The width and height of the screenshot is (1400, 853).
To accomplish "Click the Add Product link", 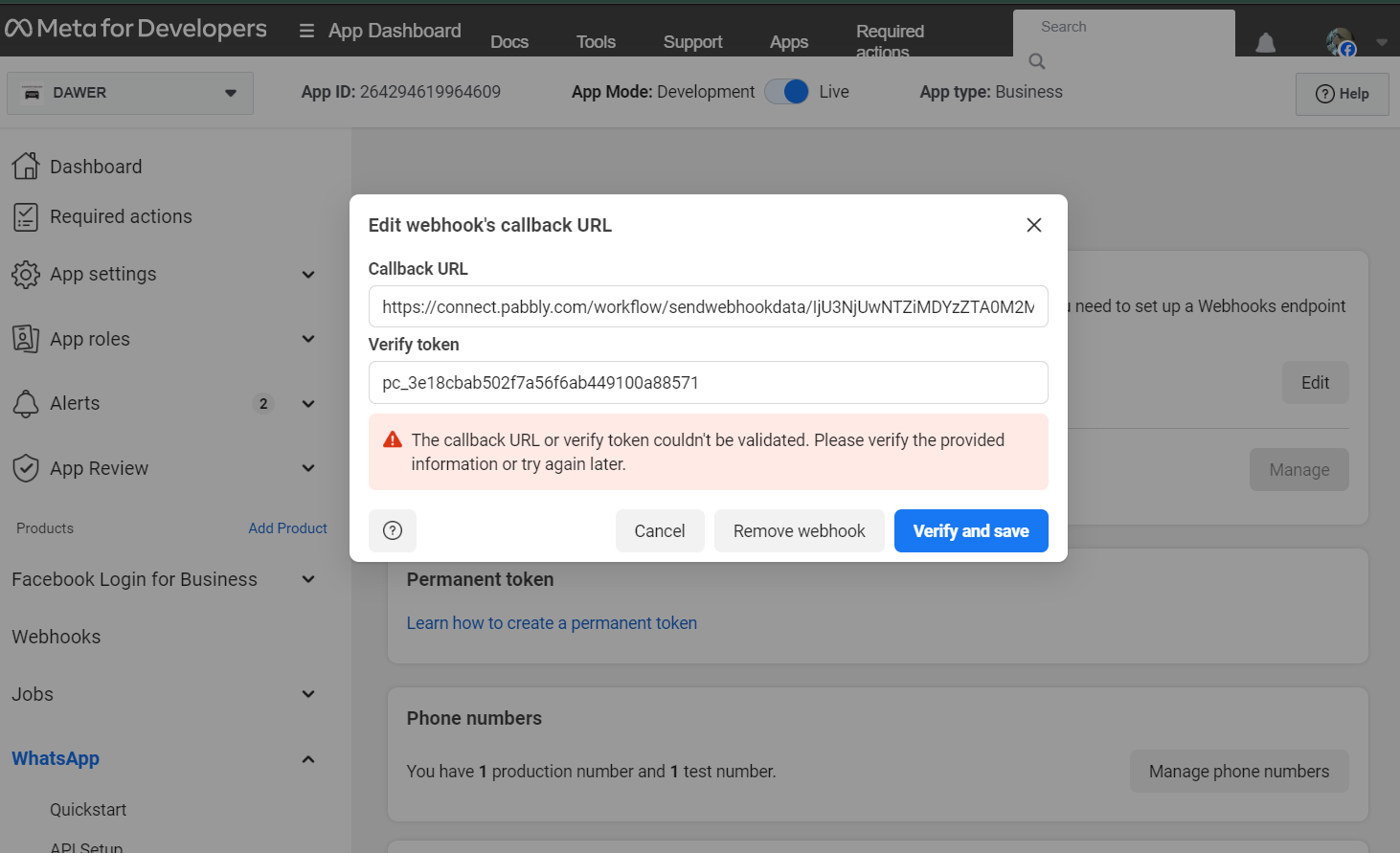I will [x=287, y=528].
